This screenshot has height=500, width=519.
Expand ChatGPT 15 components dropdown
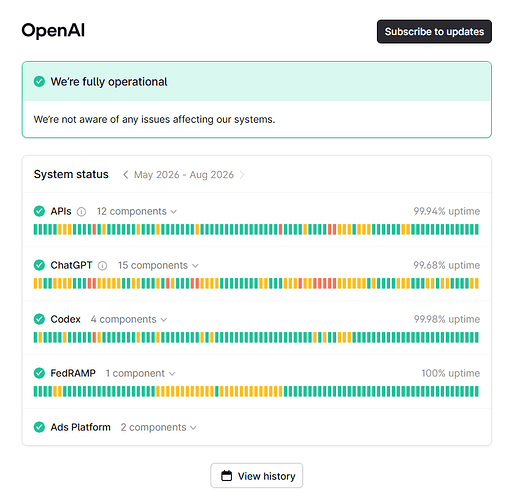[158, 265]
